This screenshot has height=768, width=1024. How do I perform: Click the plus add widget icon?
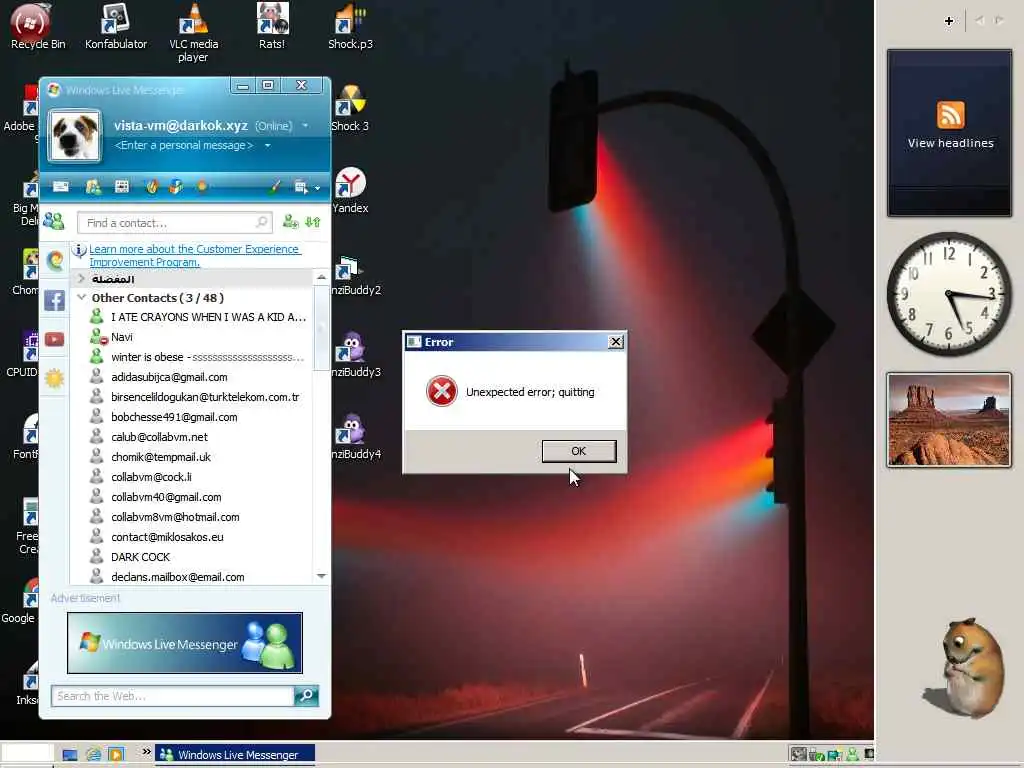point(949,21)
